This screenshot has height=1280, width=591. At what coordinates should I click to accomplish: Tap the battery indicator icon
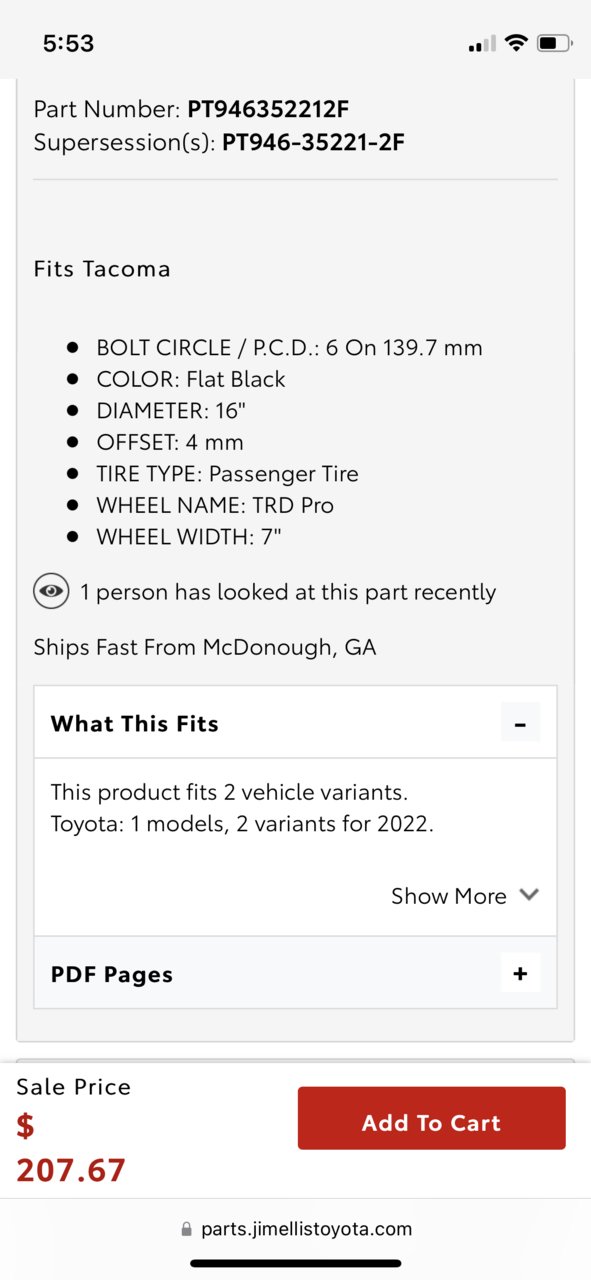pyautogui.click(x=554, y=43)
